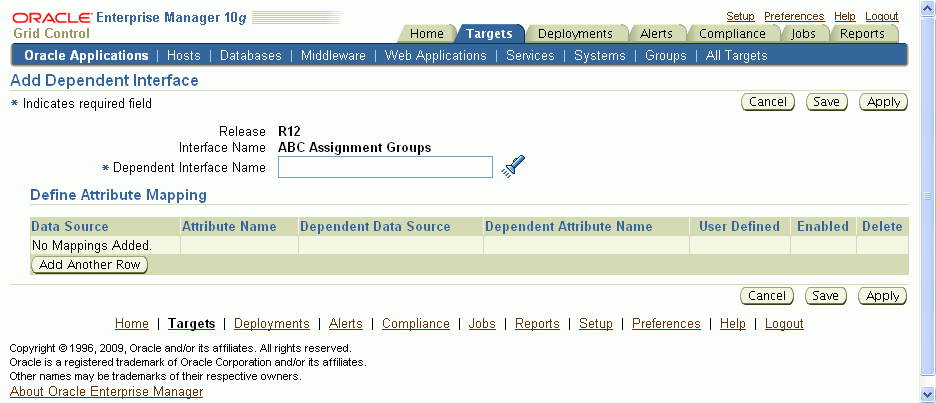Click the footer Setup link
The height and width of the screenshot is (403, 936).
pos(596,324)
